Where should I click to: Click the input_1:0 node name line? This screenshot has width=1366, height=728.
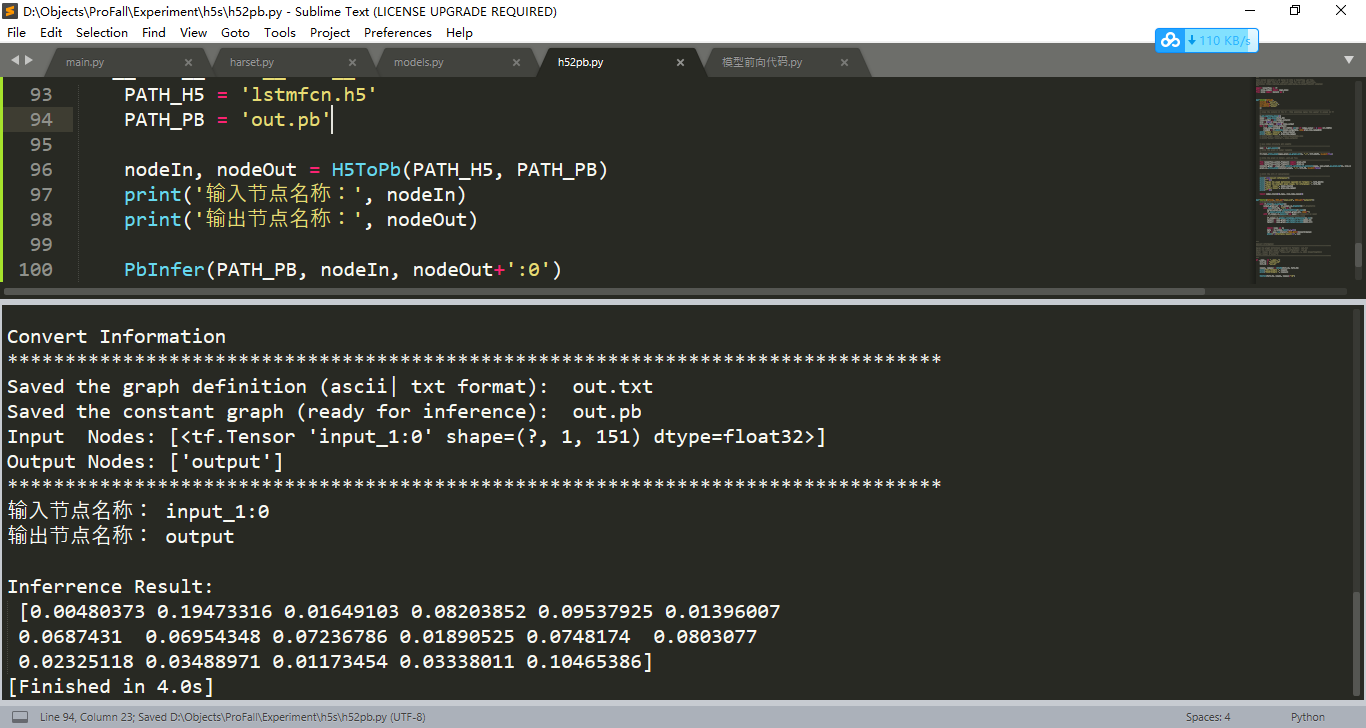tap(138, 512)
